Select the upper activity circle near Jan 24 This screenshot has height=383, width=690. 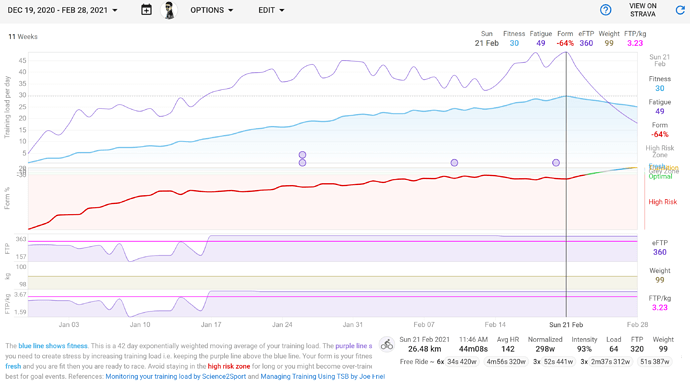point(302,155)
